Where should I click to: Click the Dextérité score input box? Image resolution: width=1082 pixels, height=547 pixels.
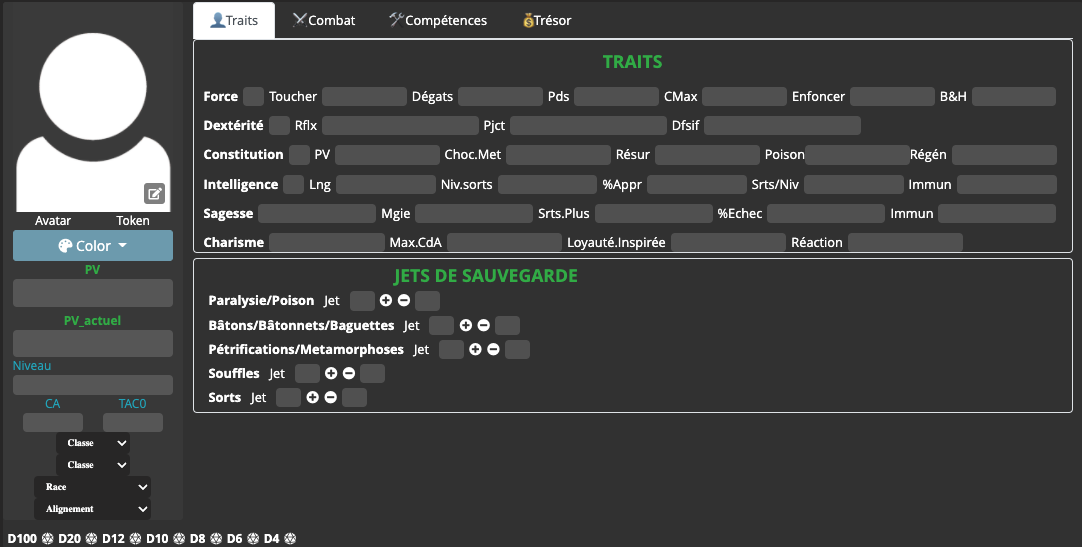[279, 126]
